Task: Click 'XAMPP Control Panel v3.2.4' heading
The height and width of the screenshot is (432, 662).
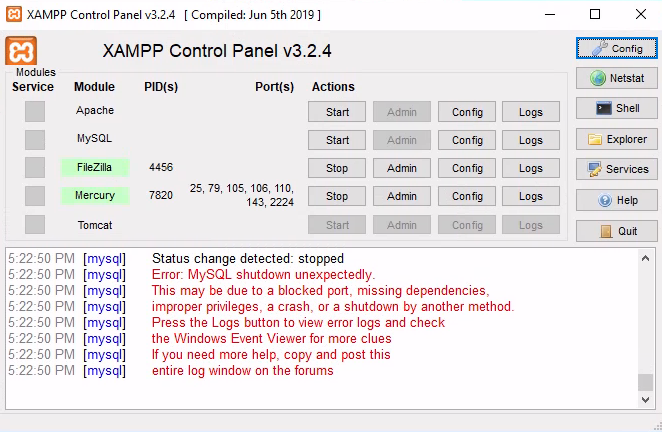Action: click(x=217, y=51)
